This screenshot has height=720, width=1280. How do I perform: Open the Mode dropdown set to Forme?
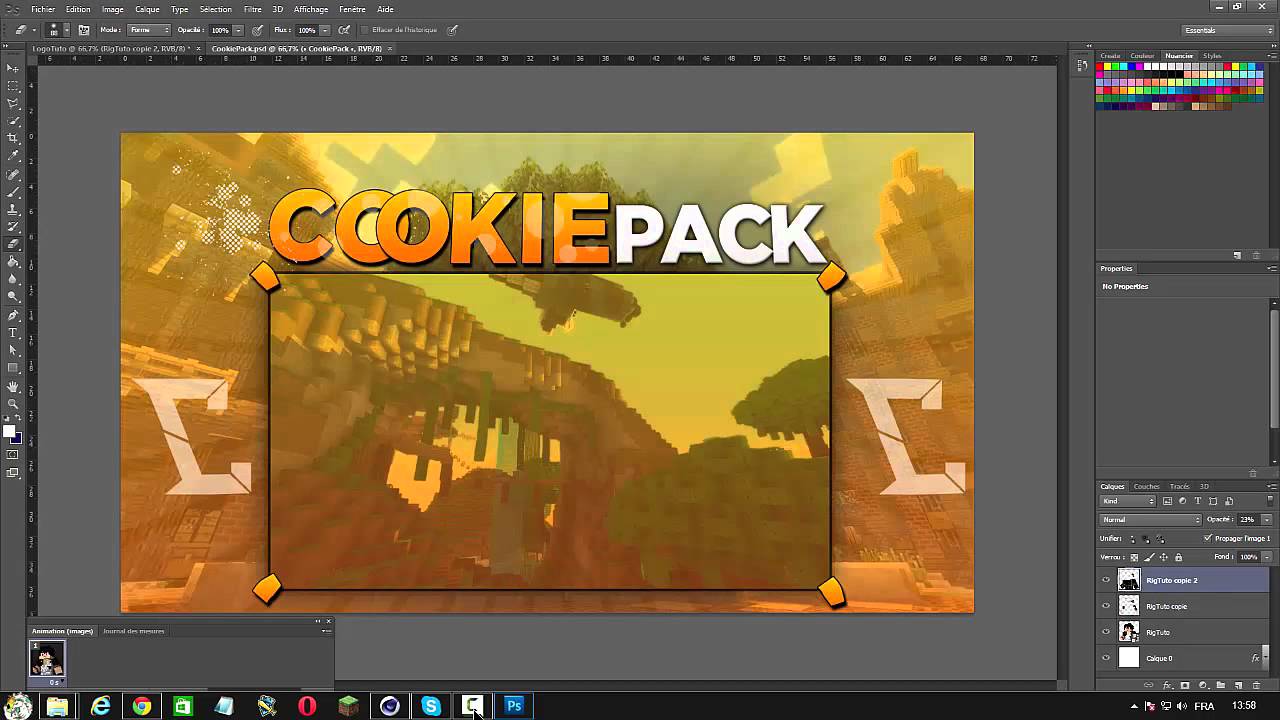coord(147,30)
